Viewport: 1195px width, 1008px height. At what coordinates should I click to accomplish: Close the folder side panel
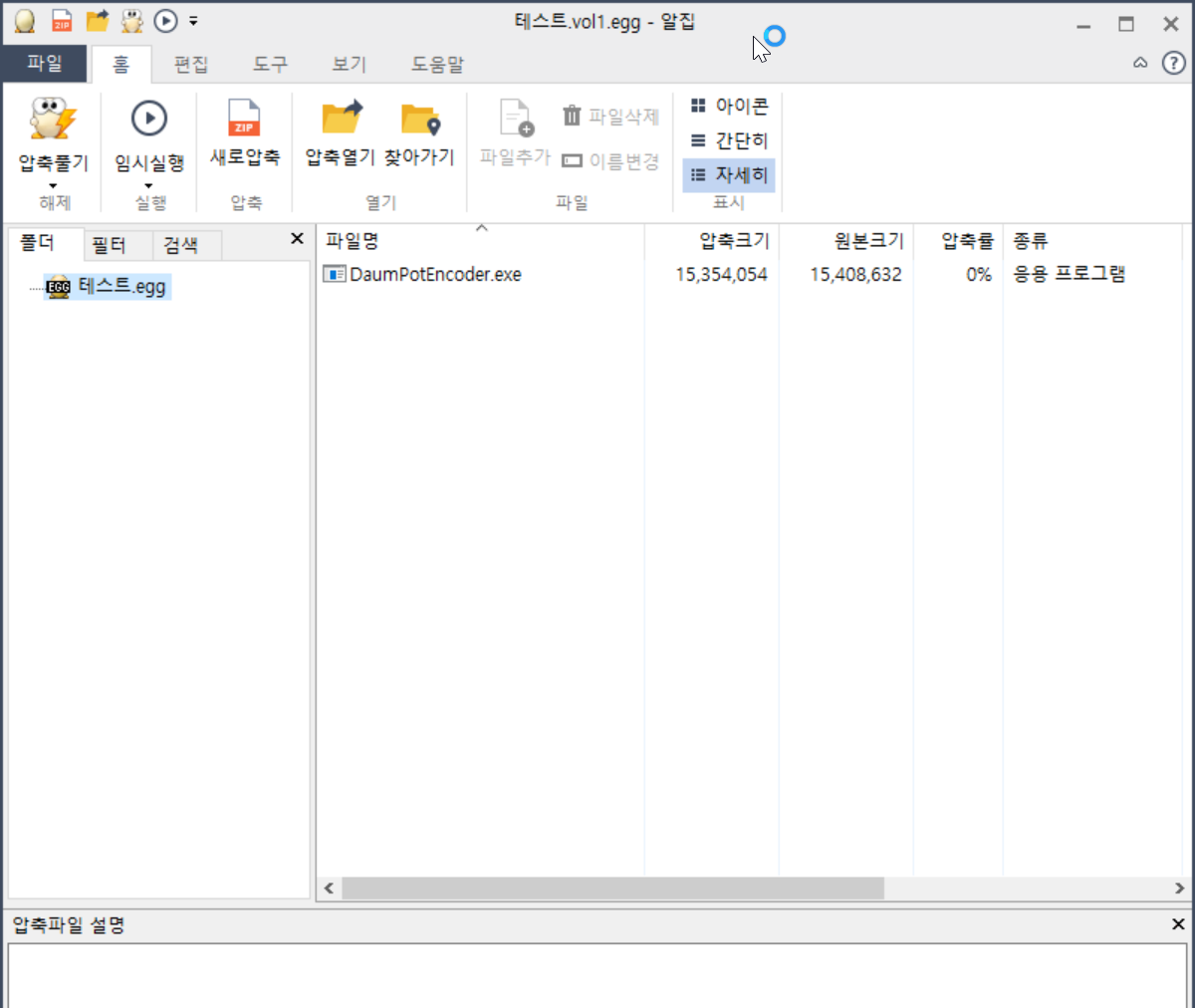point(297,239)
